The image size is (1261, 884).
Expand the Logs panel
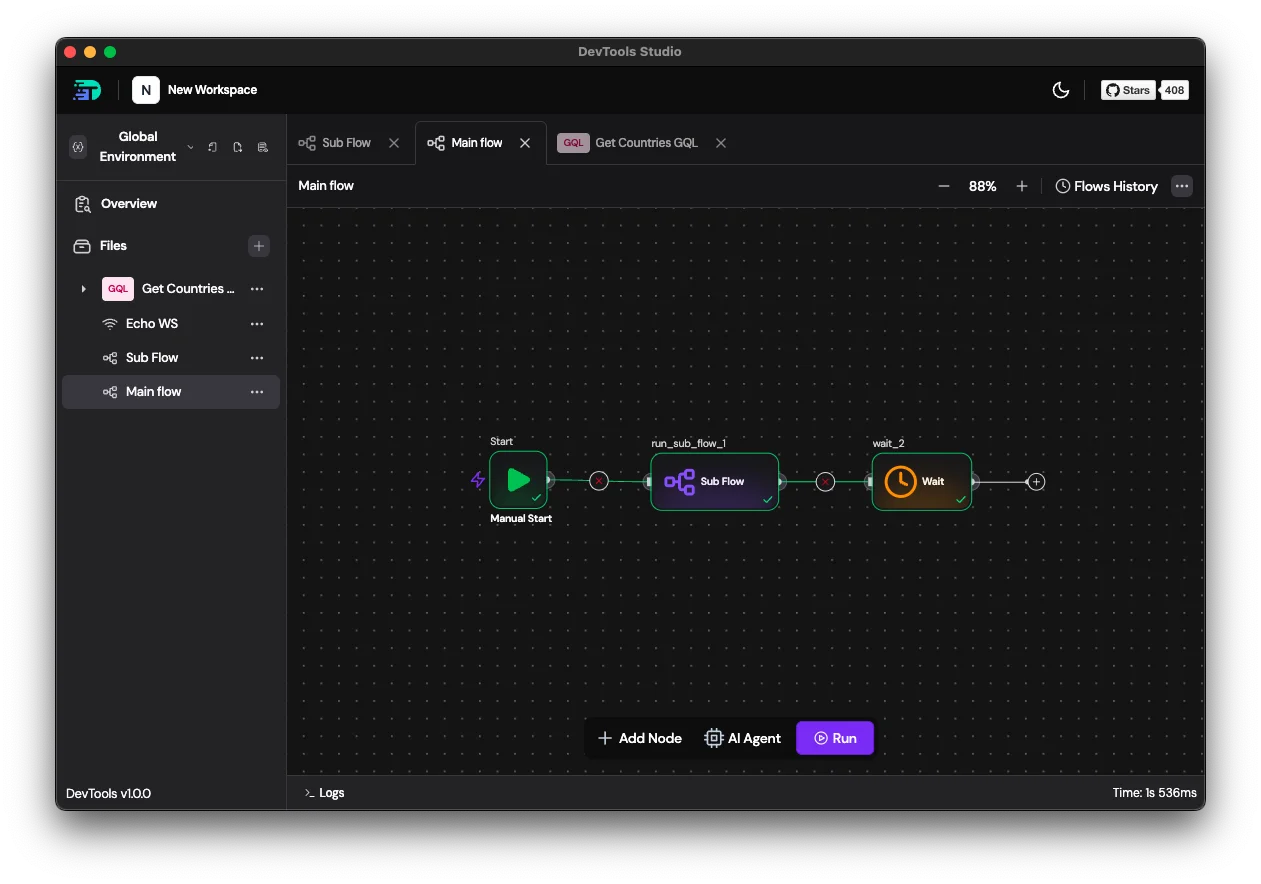pyautogui.click(x=324, y=793)
